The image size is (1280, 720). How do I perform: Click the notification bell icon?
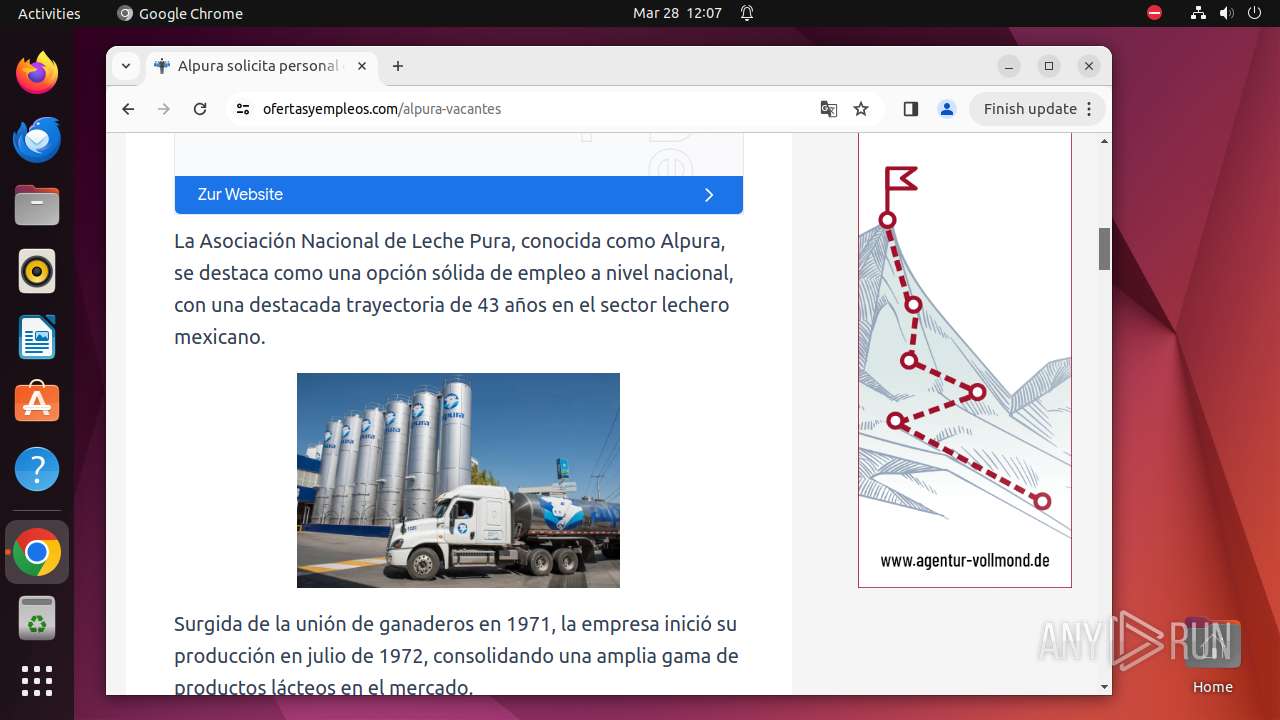click(747, 13)
